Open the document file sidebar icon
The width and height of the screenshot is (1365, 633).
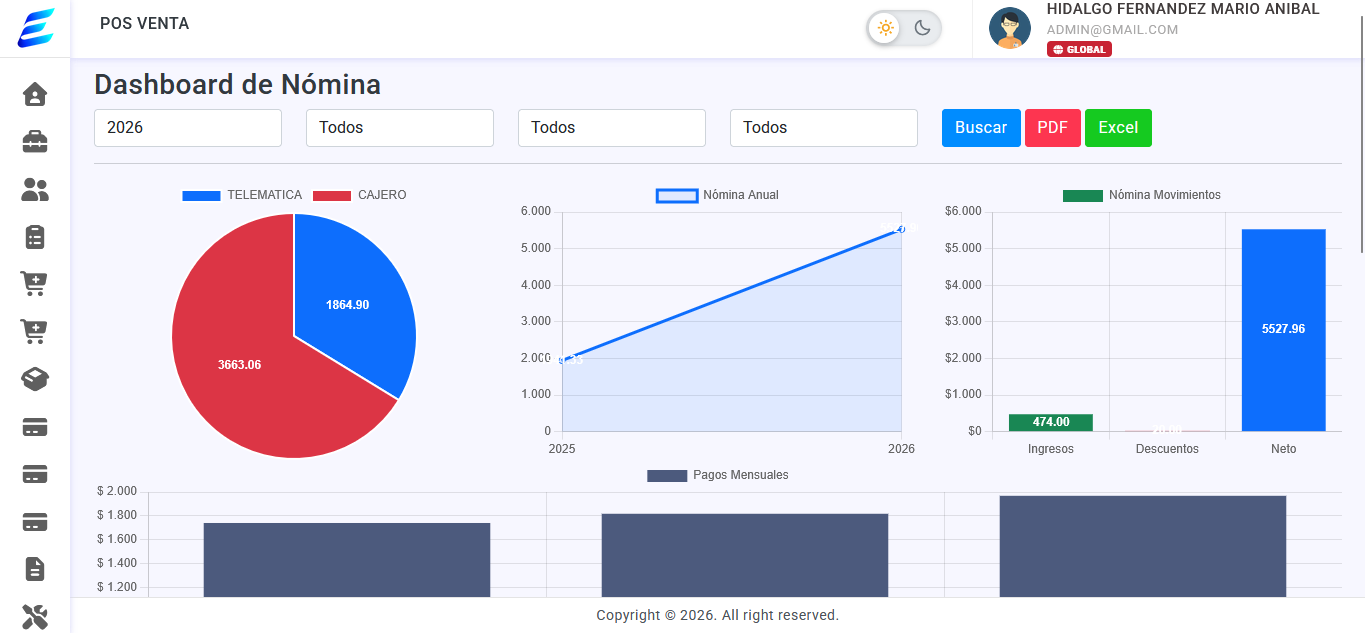[35, 569]
